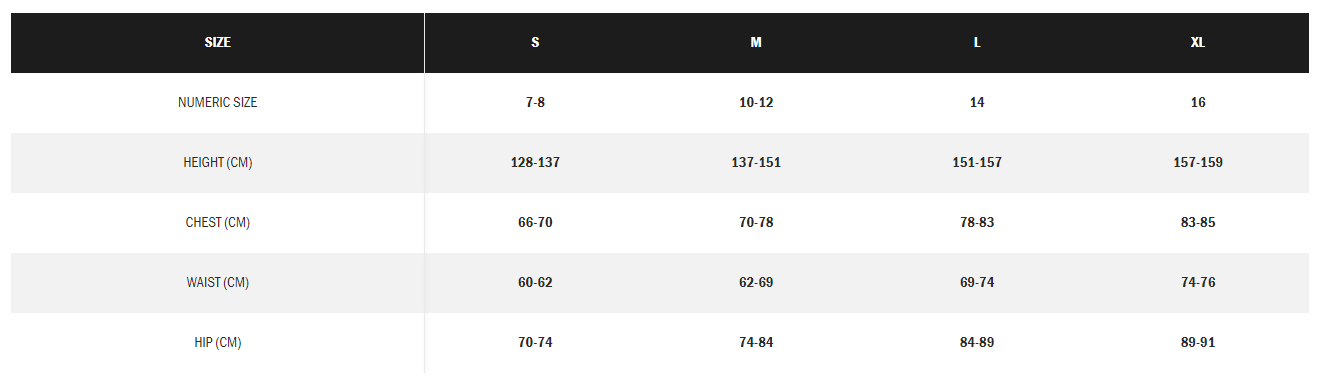The width and height of the screenshot is (1322, 388).
Task: Click hip value 74-84
Action: tap(756, 343)
